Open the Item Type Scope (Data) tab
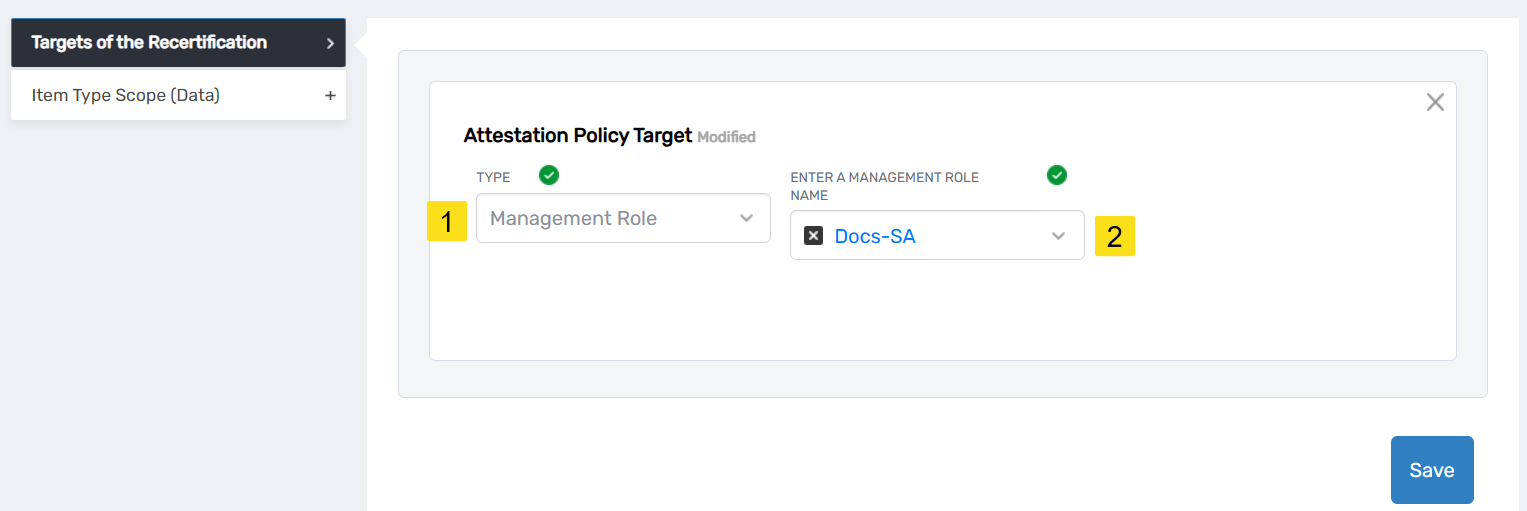 click(x=126, y=96)
